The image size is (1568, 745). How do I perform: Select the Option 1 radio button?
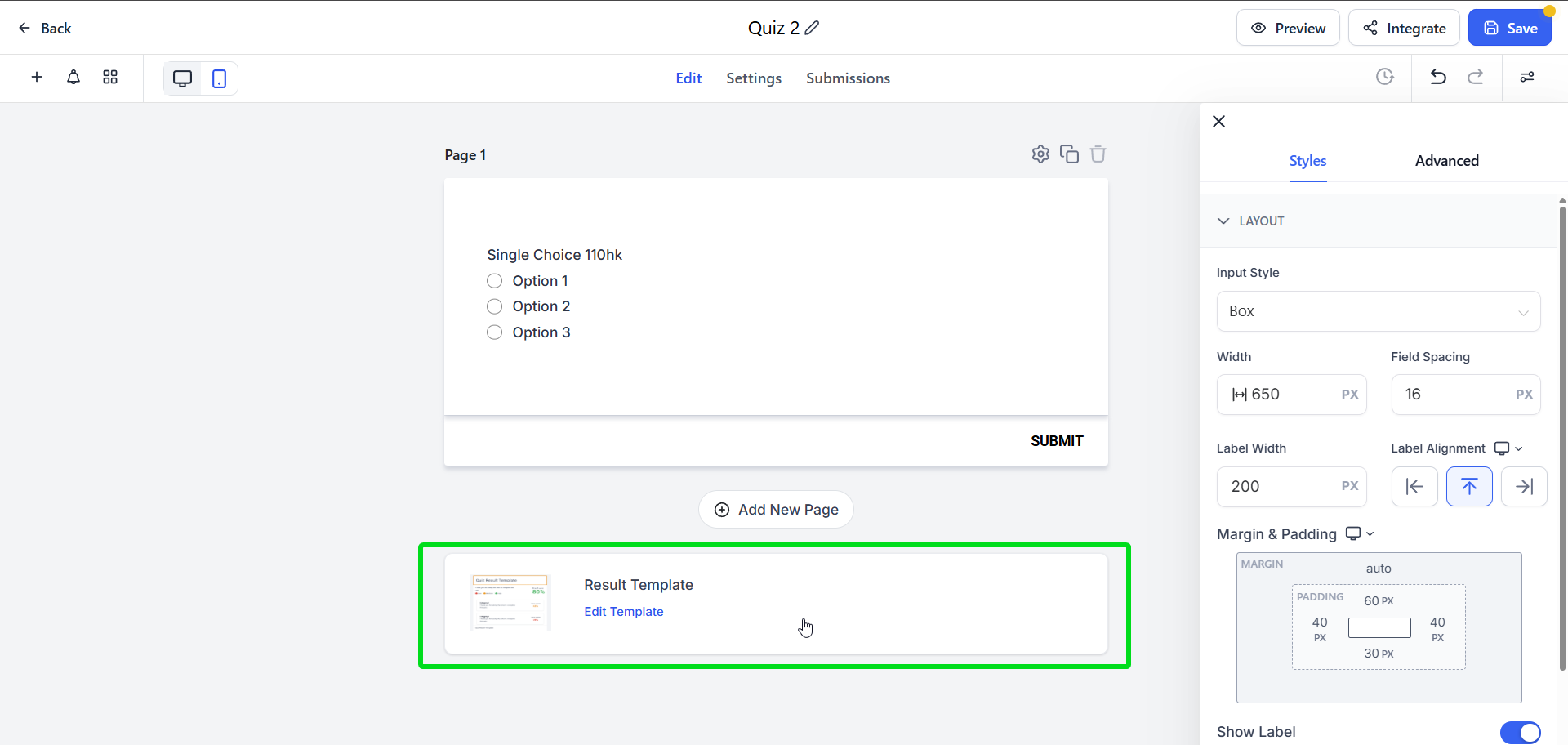click(494, 281)
